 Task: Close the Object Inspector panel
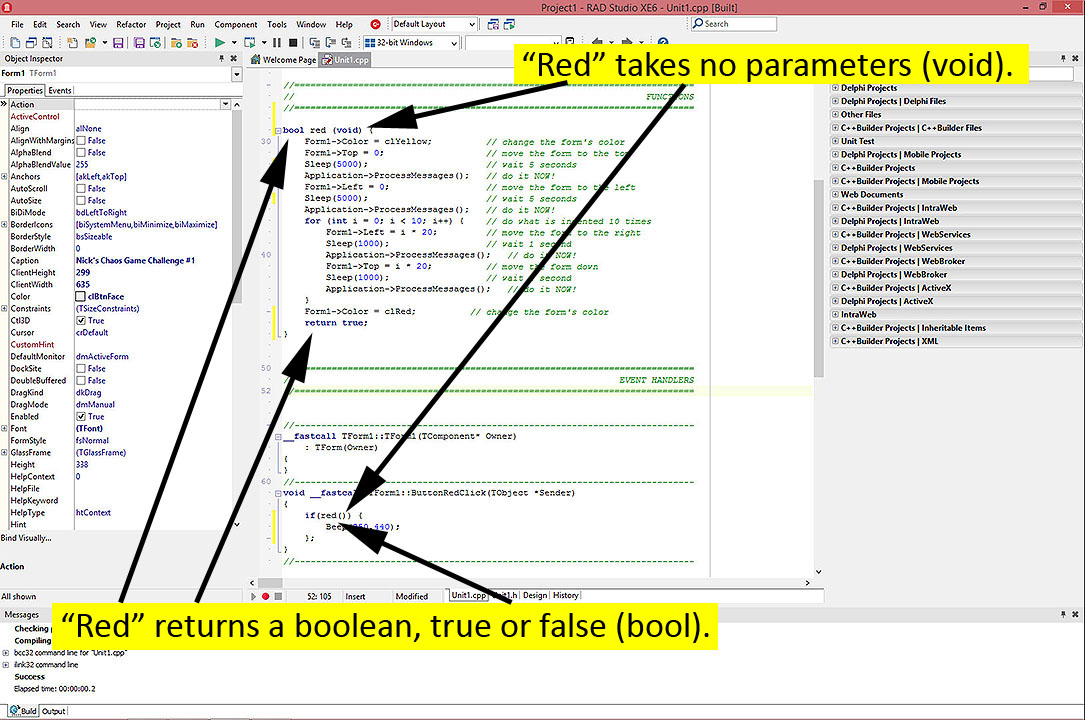coord(234,59)
